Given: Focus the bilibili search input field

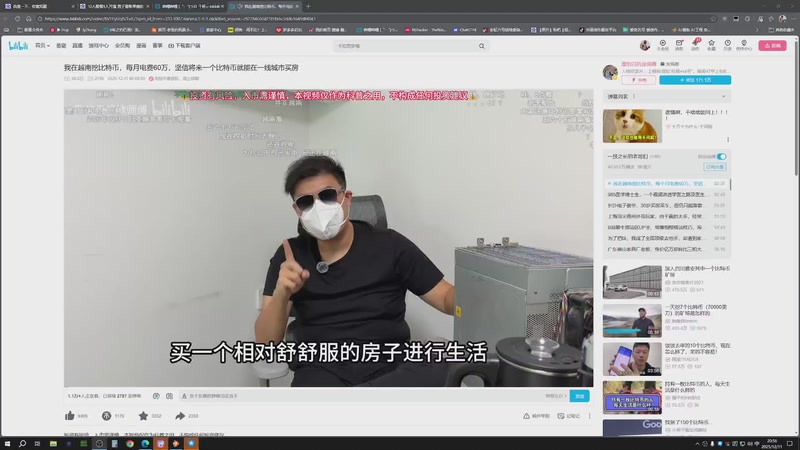Looking at the screenshot, I should coord(406,46).
